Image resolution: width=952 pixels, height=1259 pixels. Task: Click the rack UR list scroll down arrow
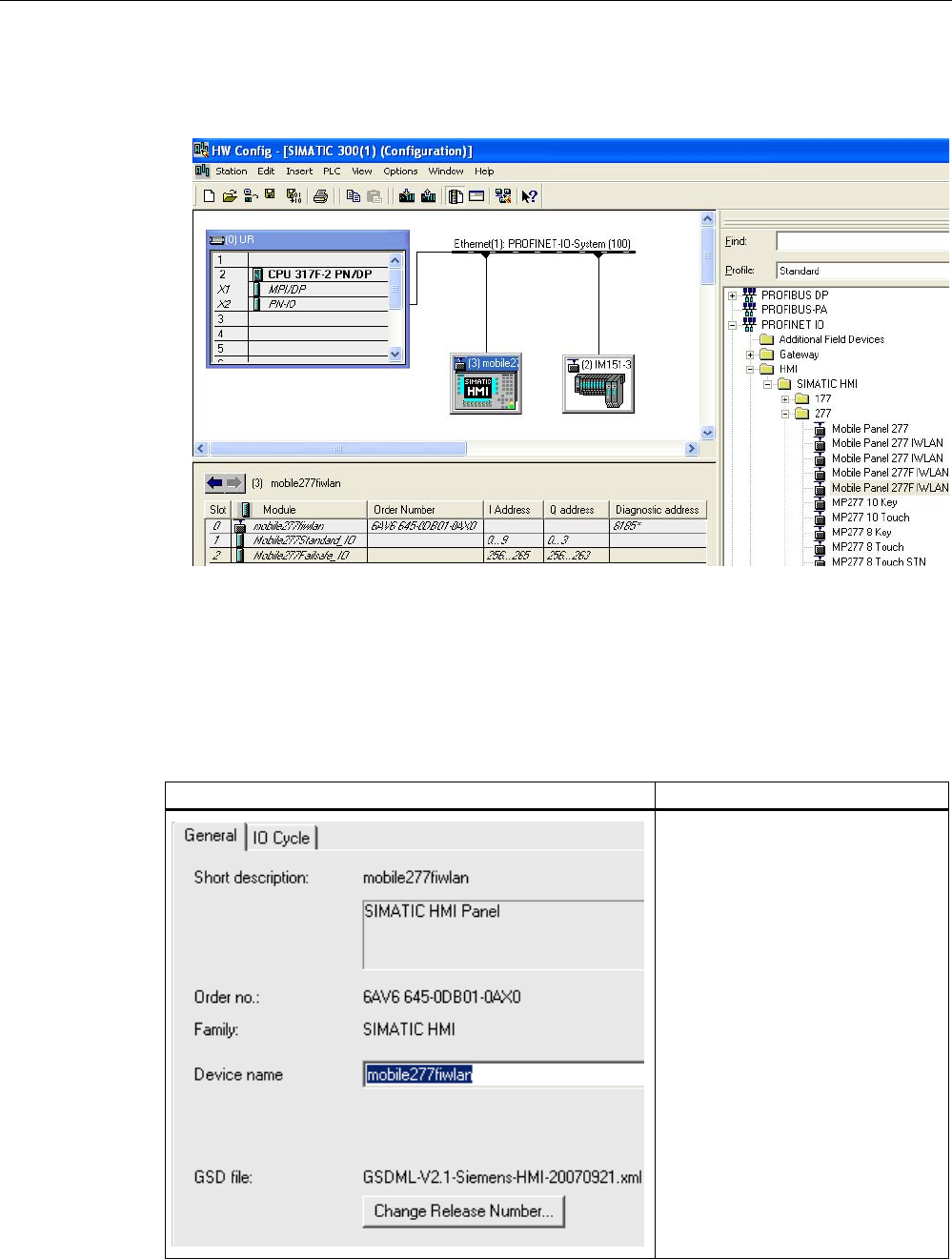click(x=396, y=354)
